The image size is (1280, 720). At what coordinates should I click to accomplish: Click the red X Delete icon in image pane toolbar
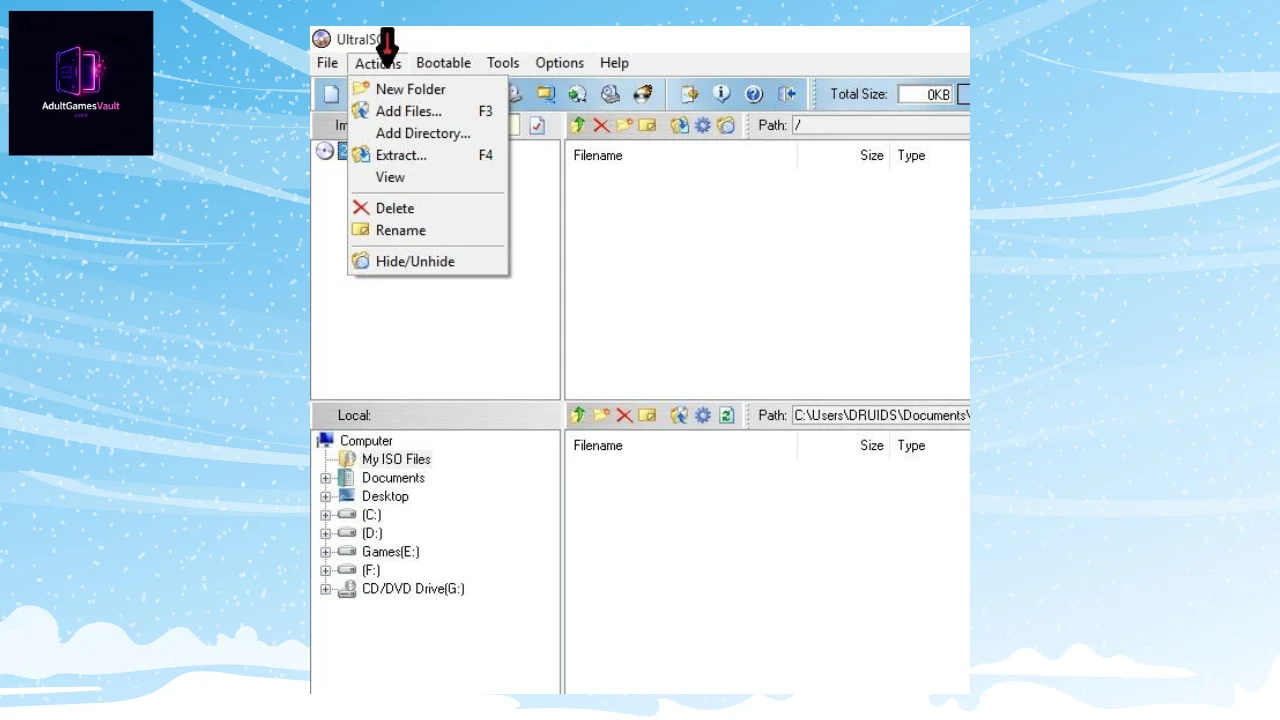click(x=601, y=125)
